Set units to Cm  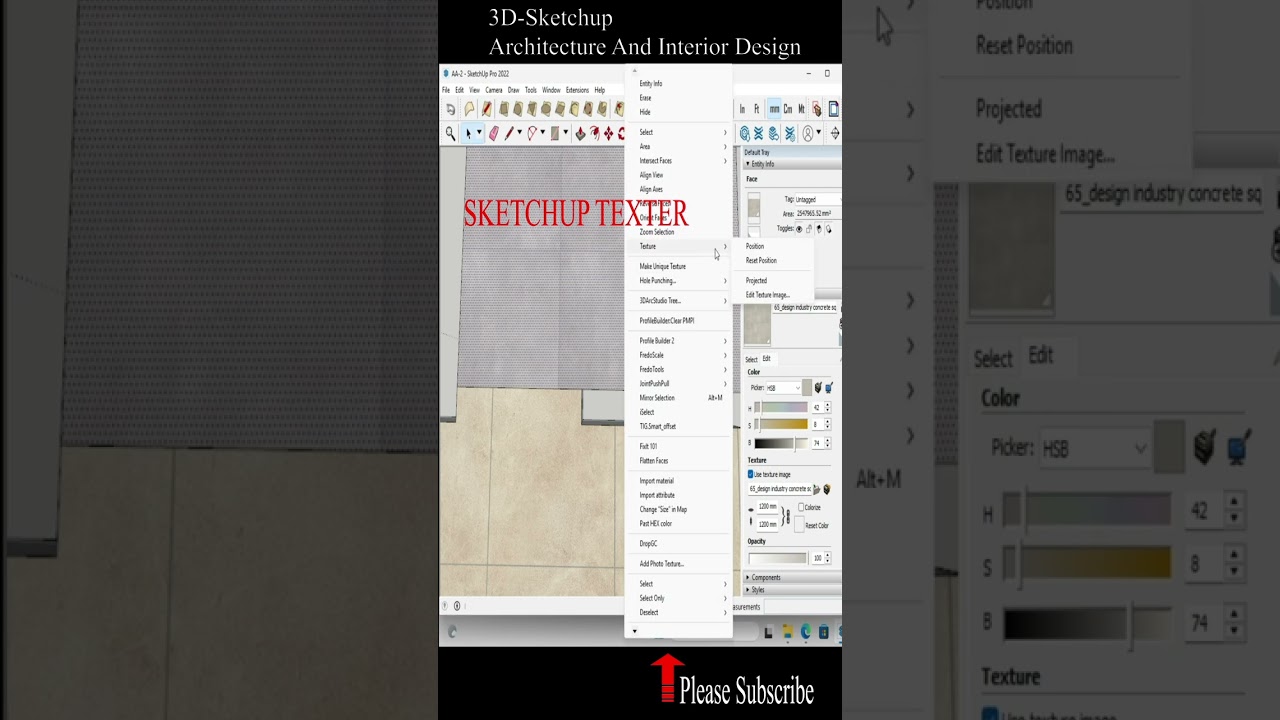(788, 109)
